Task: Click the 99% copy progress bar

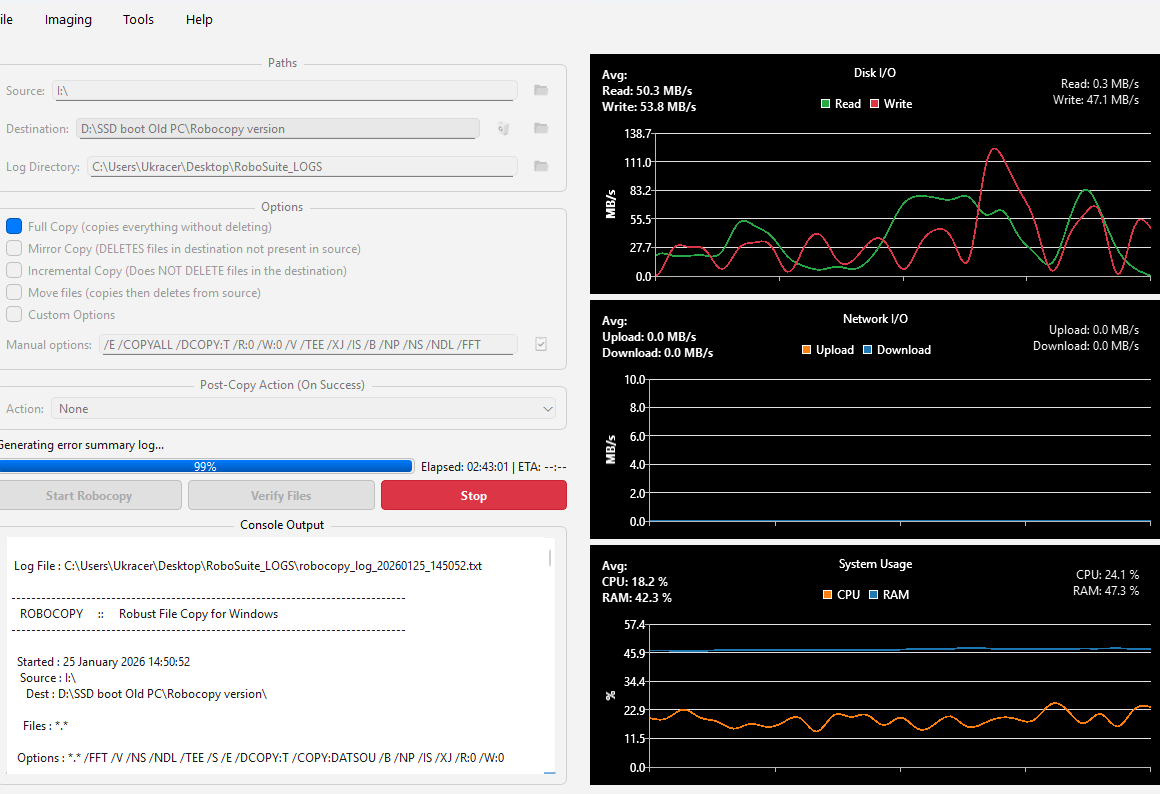Action: 205,466
